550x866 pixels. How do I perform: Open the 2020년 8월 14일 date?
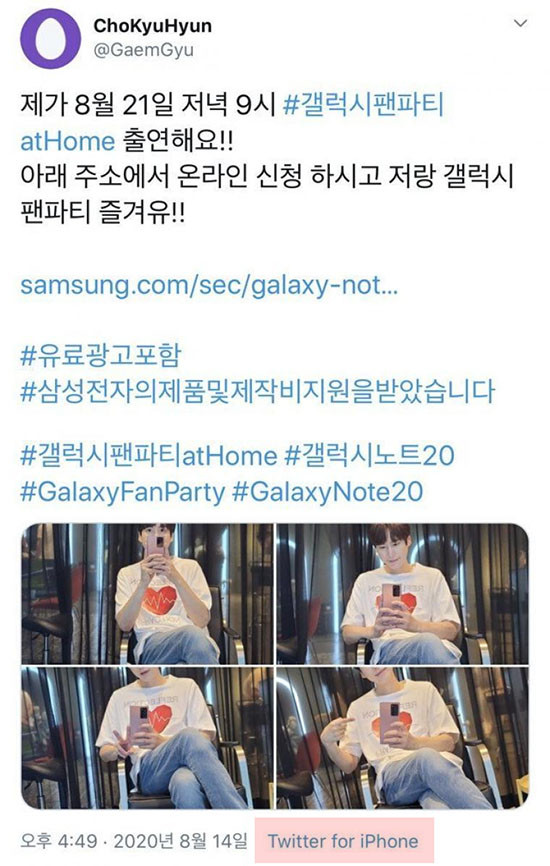(181, 841)
